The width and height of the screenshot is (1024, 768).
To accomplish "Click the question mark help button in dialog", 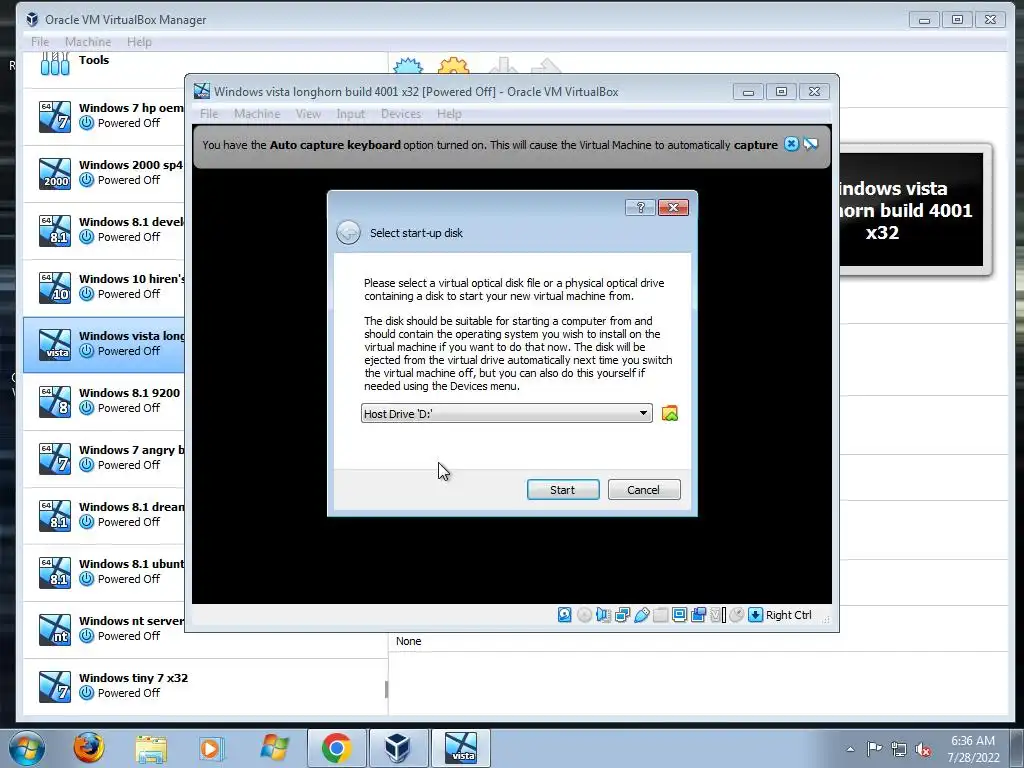I will pos(640,208).
